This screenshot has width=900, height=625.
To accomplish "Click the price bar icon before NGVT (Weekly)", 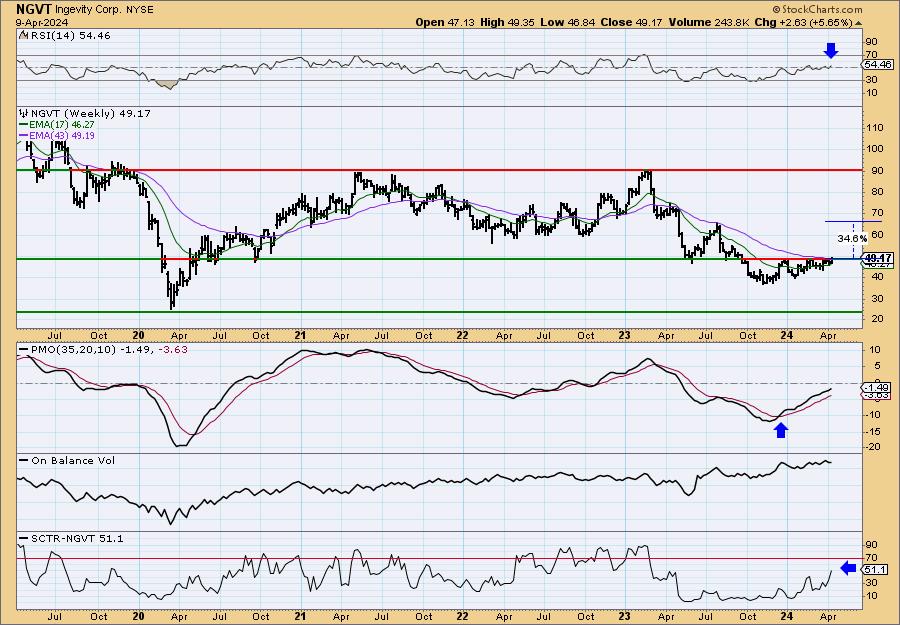I will point(23,113).
